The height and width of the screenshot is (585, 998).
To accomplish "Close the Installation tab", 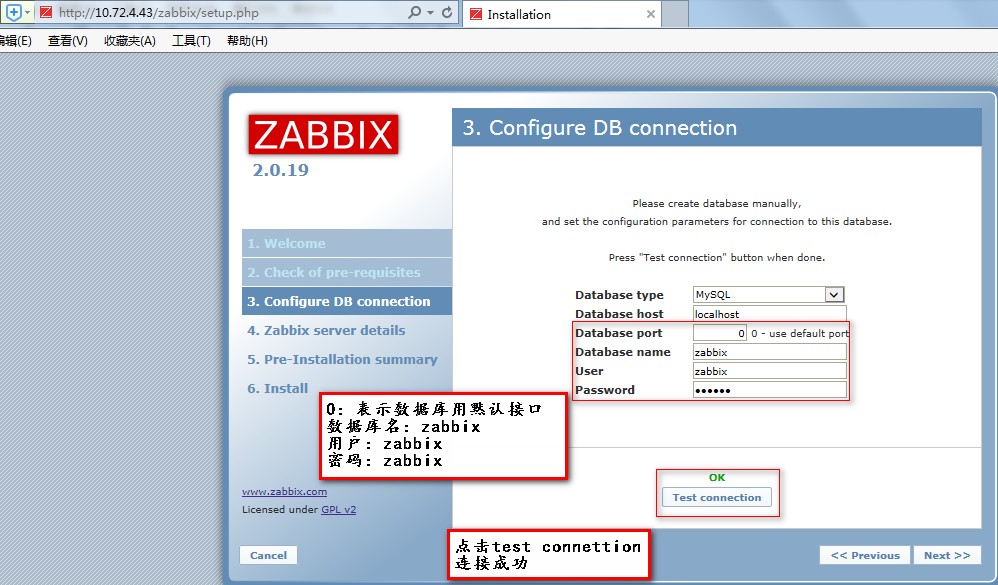I will (x=650, y=14).
